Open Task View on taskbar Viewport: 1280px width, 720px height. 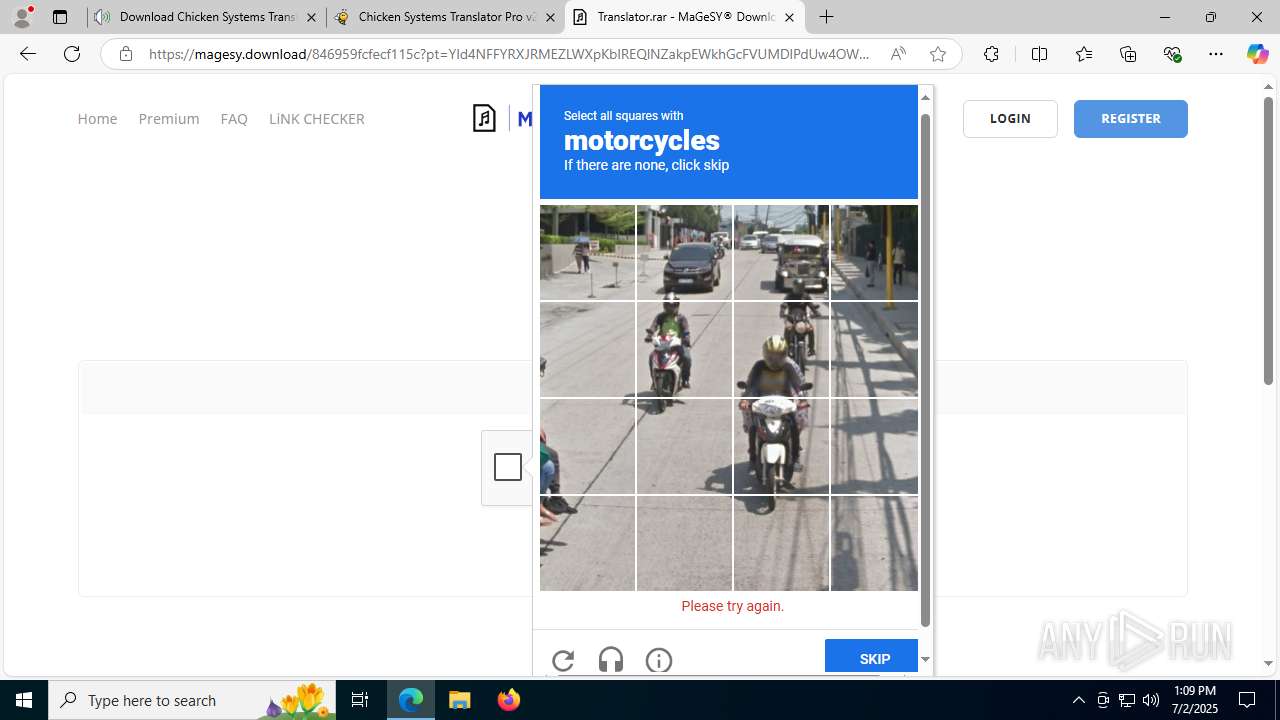pos(360,700)
